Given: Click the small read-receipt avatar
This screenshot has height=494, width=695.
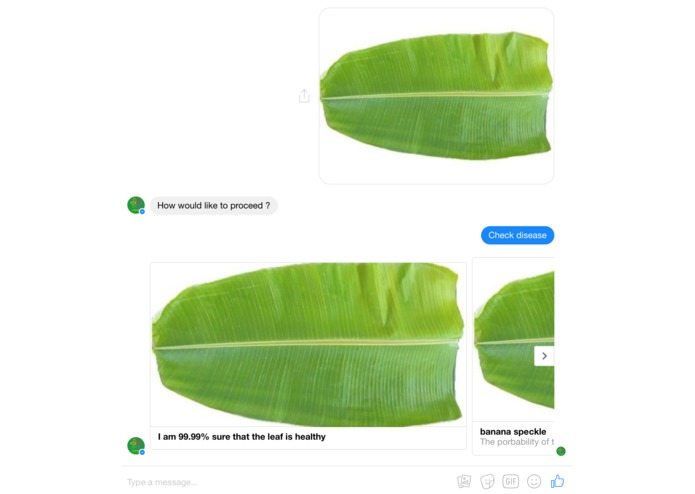Looking at the screenshot, I should coord(561,451).
